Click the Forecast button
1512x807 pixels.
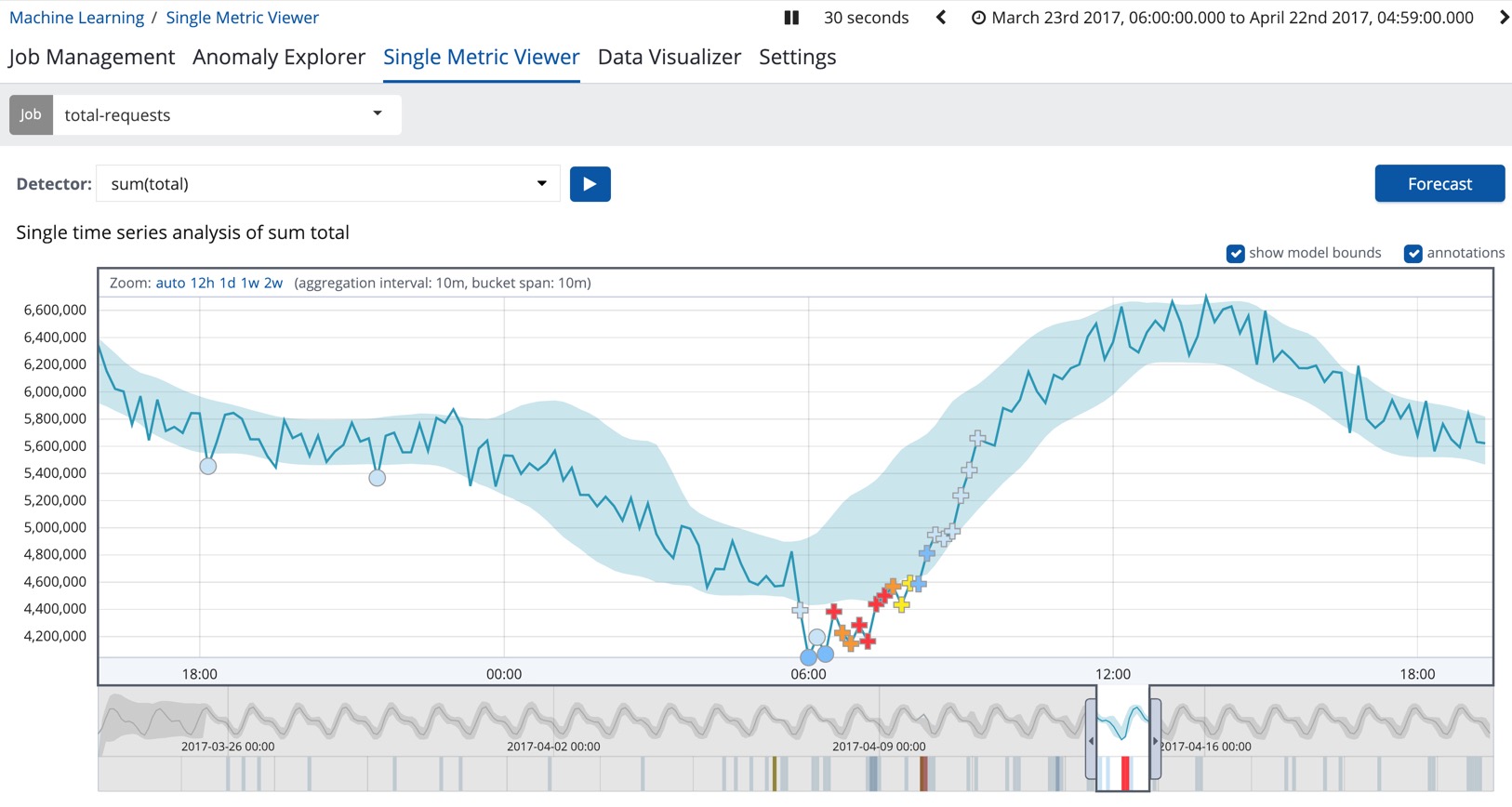(x=1439, y=184)
